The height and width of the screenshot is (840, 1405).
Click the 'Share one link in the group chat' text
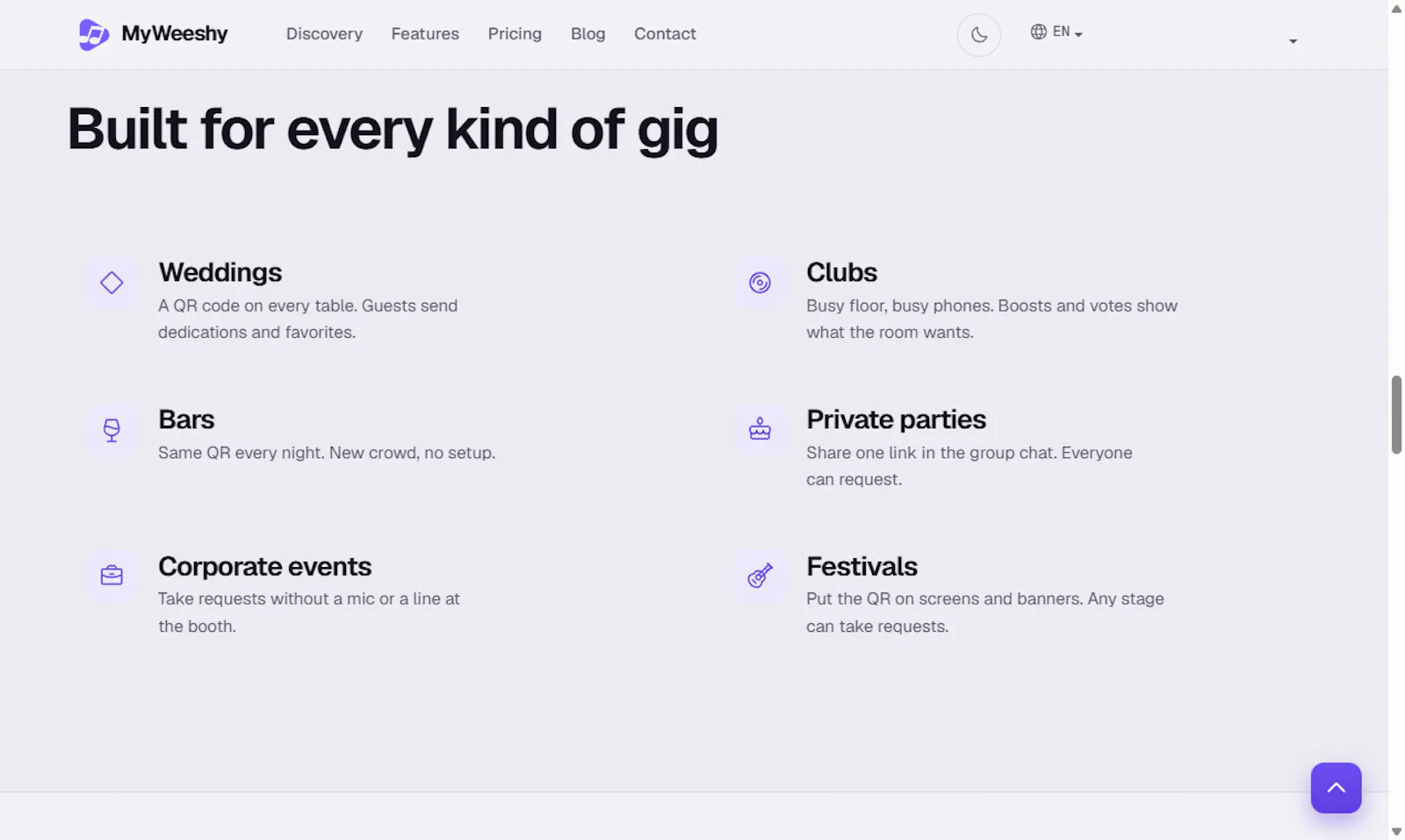tap(969, 466)
